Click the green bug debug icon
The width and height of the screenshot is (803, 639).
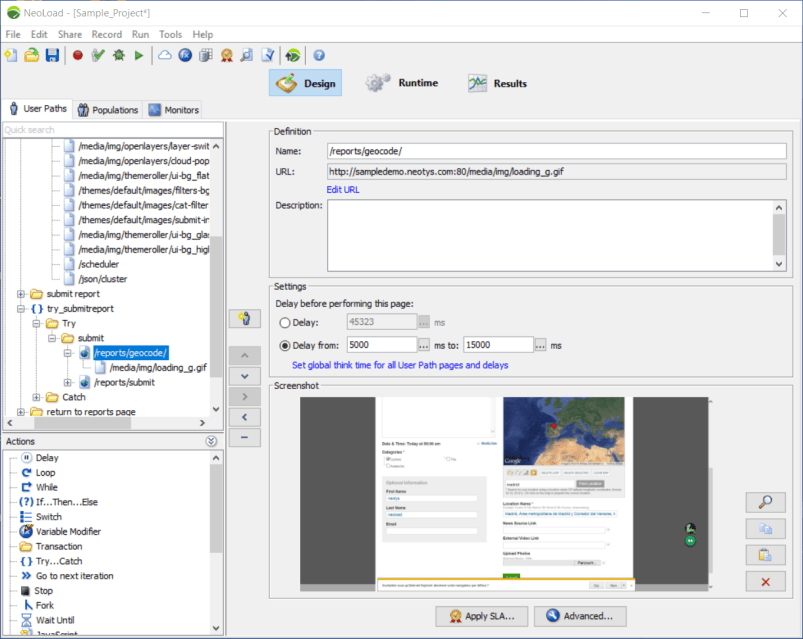pos(118,56)
